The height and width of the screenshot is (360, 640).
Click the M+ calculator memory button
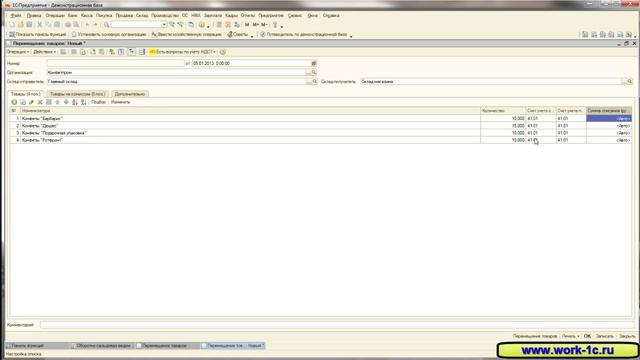[256, 25]
